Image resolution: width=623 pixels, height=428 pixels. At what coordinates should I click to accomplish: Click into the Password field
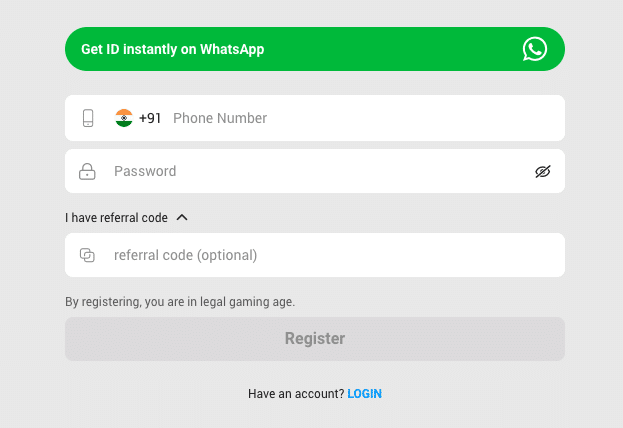tap(320, 171)
